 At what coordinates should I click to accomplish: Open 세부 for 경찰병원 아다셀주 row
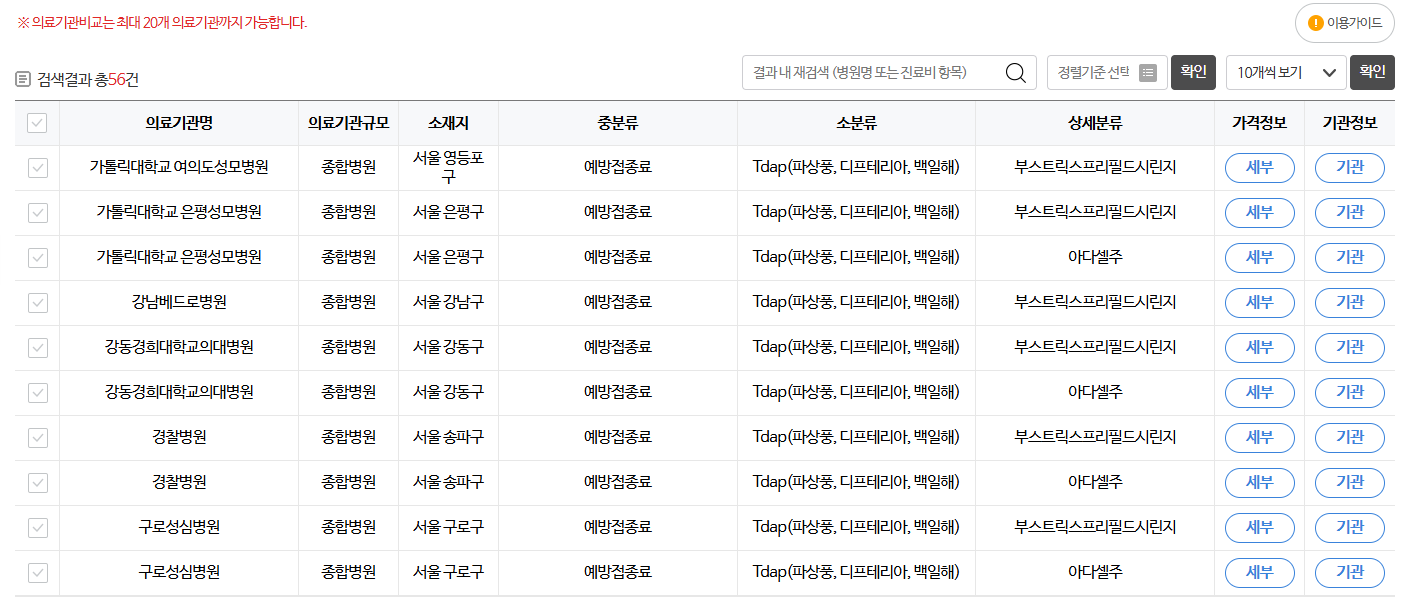(1259, 483)
